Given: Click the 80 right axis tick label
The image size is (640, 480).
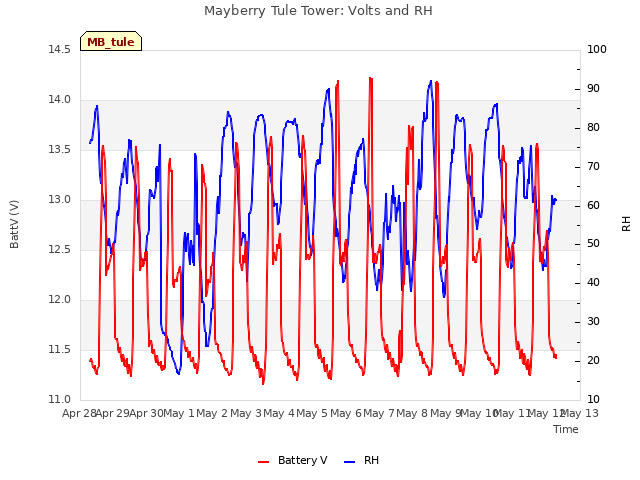Looking at the screenshot, I should [x=593, y=128].
